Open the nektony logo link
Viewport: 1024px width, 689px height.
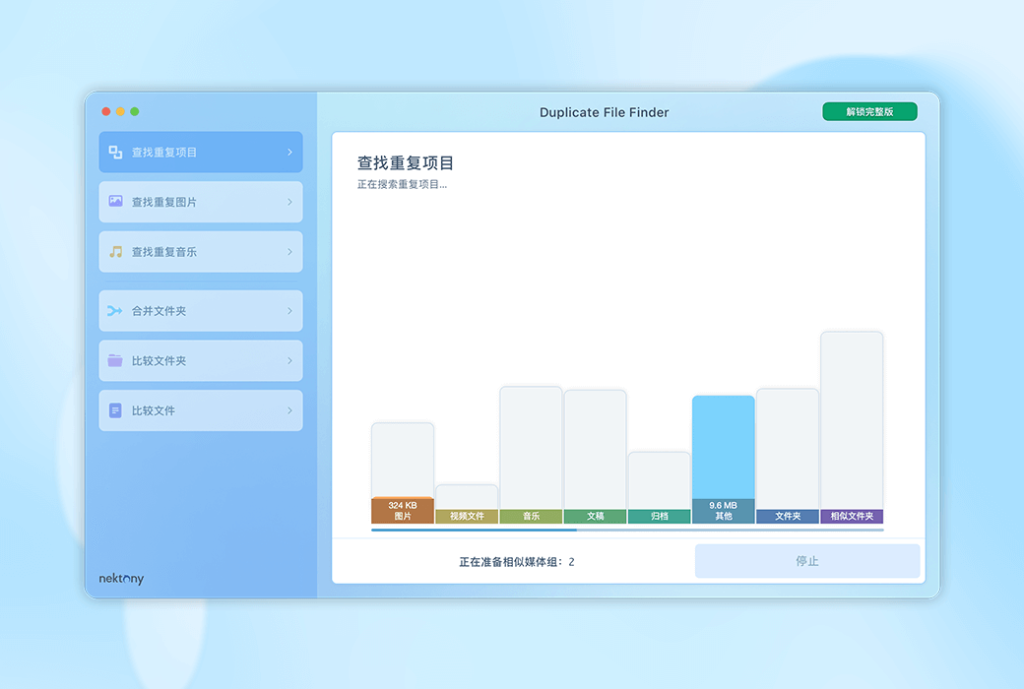[121, 579]
